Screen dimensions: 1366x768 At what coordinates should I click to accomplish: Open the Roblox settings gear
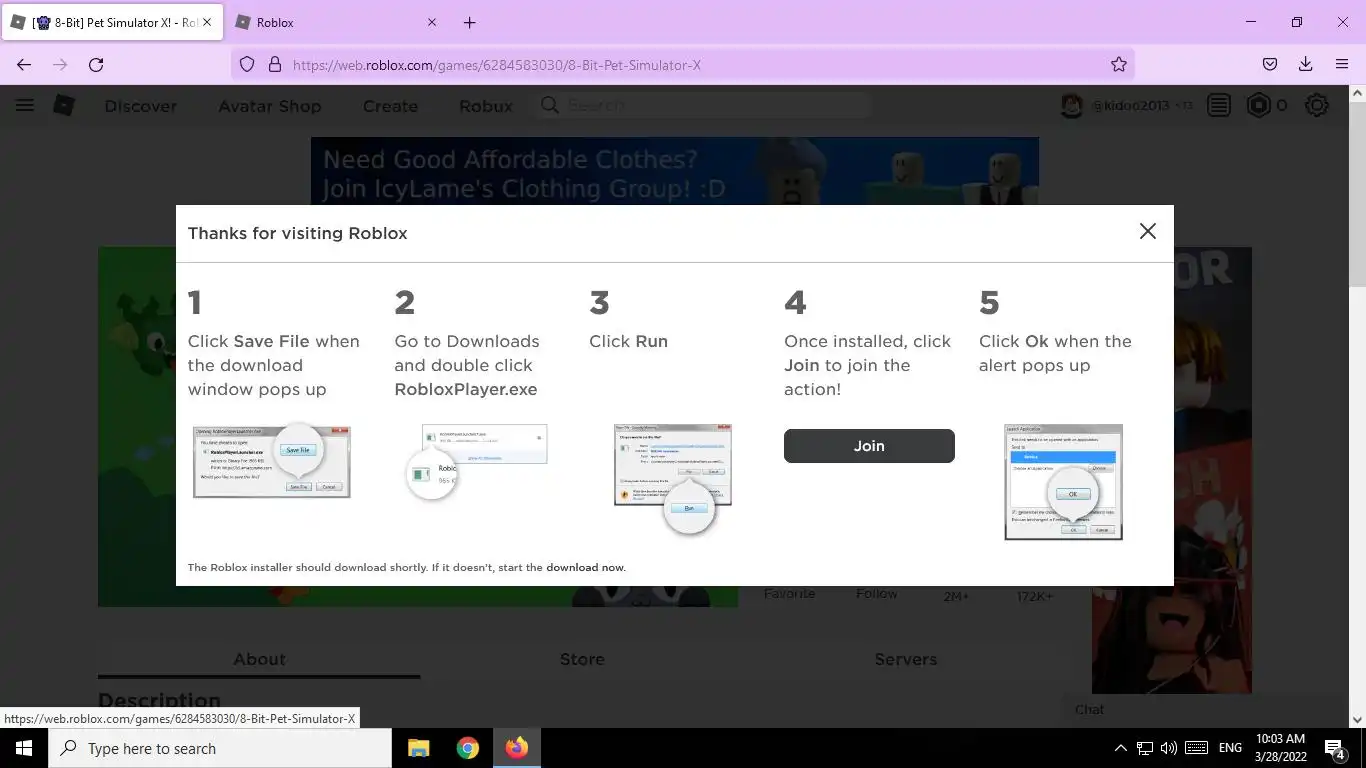coord(1317,105)
